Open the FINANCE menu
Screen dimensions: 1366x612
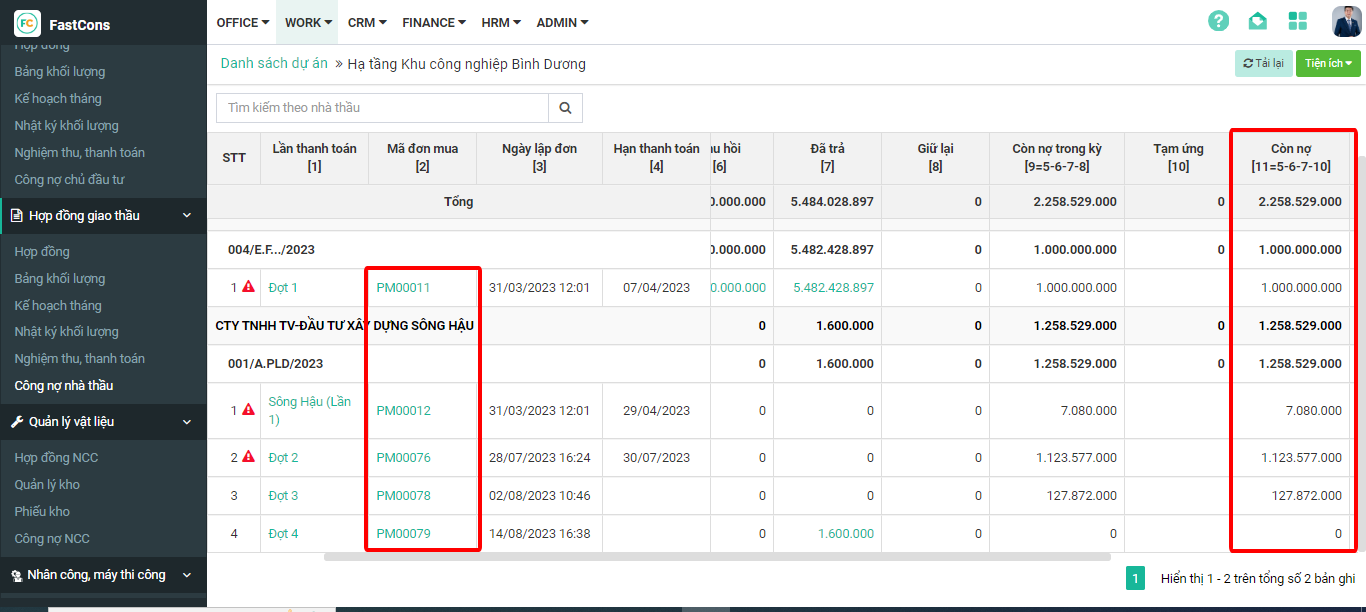pyautogui.click(x=434, y=22)
